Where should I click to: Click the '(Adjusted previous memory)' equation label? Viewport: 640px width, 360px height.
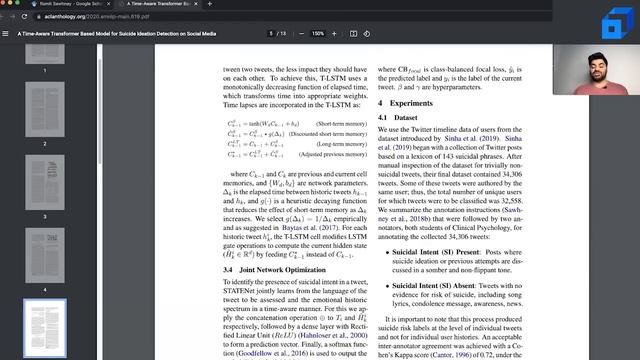pos(333,154)
